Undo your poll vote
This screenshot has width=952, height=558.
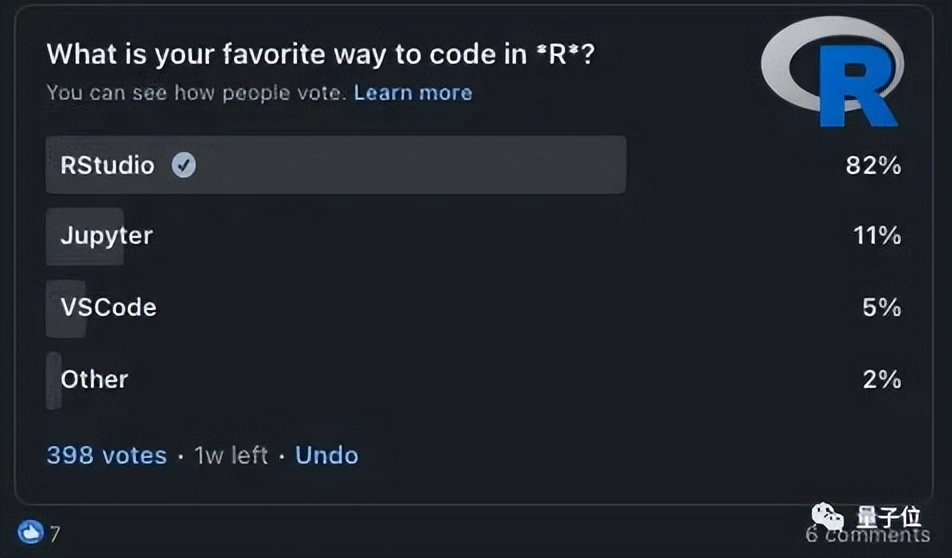click(x=326, y=455)
